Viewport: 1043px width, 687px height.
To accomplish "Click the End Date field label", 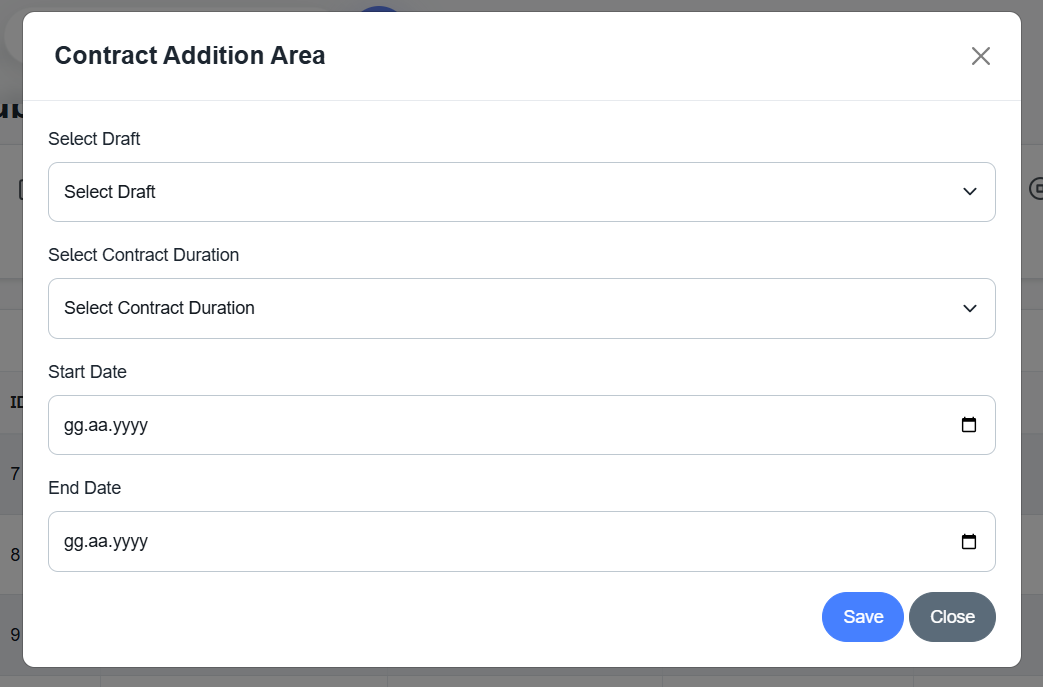I will [84, 488].
